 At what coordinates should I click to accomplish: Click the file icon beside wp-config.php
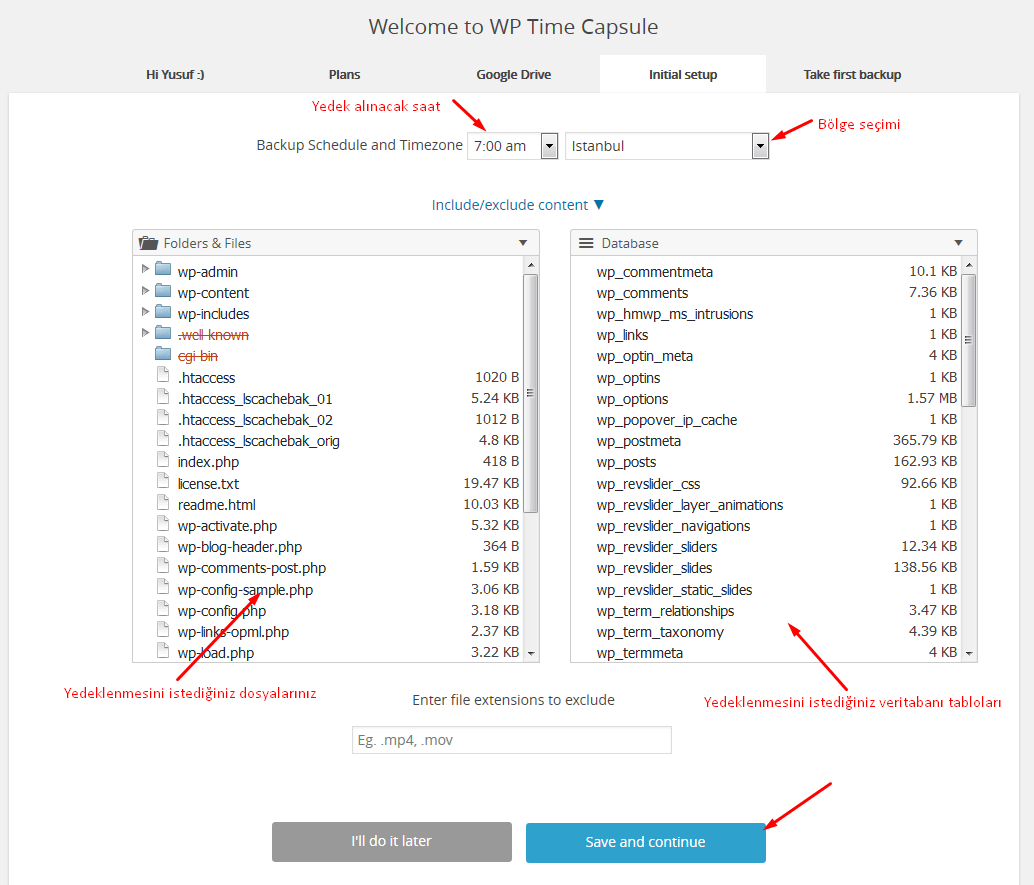[x=162, y=610]
